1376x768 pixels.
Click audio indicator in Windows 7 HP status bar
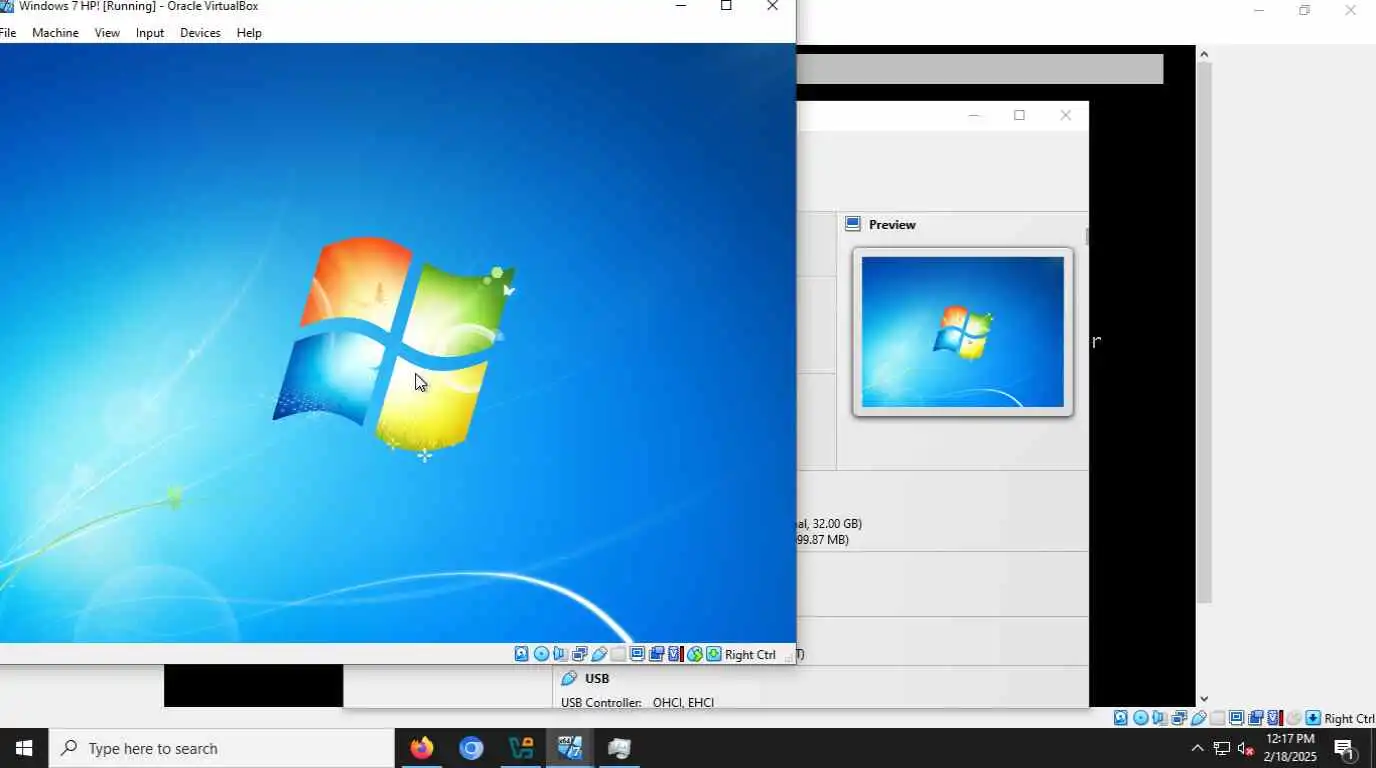(559, 654)
